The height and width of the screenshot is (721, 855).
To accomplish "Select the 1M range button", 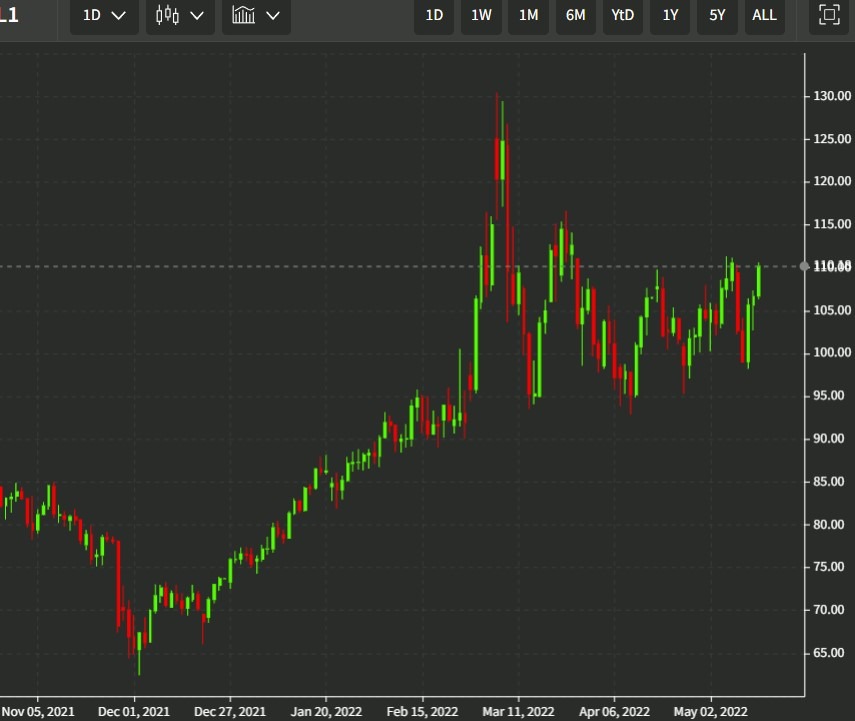I will (528, 15).
